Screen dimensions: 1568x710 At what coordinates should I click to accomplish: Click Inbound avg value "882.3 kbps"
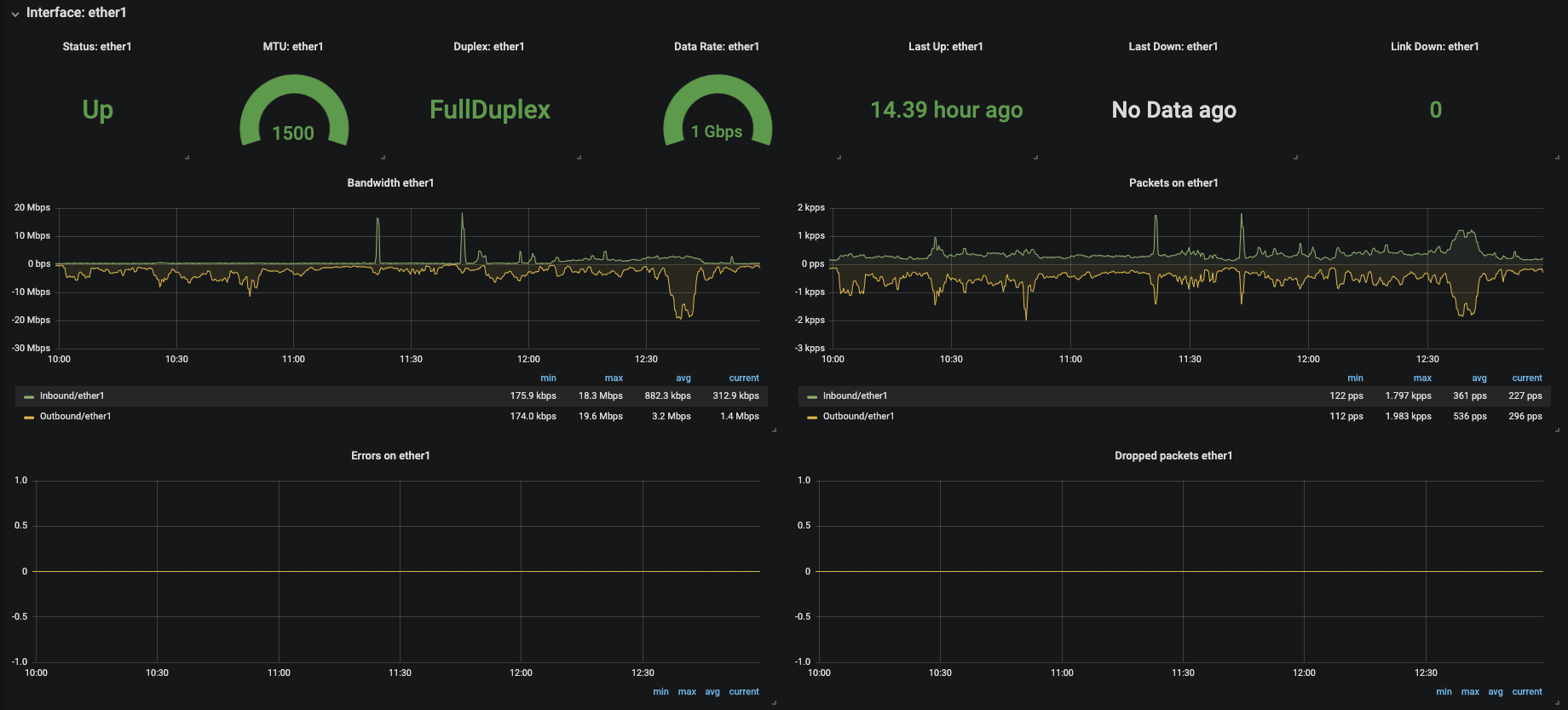pos(668,395)
